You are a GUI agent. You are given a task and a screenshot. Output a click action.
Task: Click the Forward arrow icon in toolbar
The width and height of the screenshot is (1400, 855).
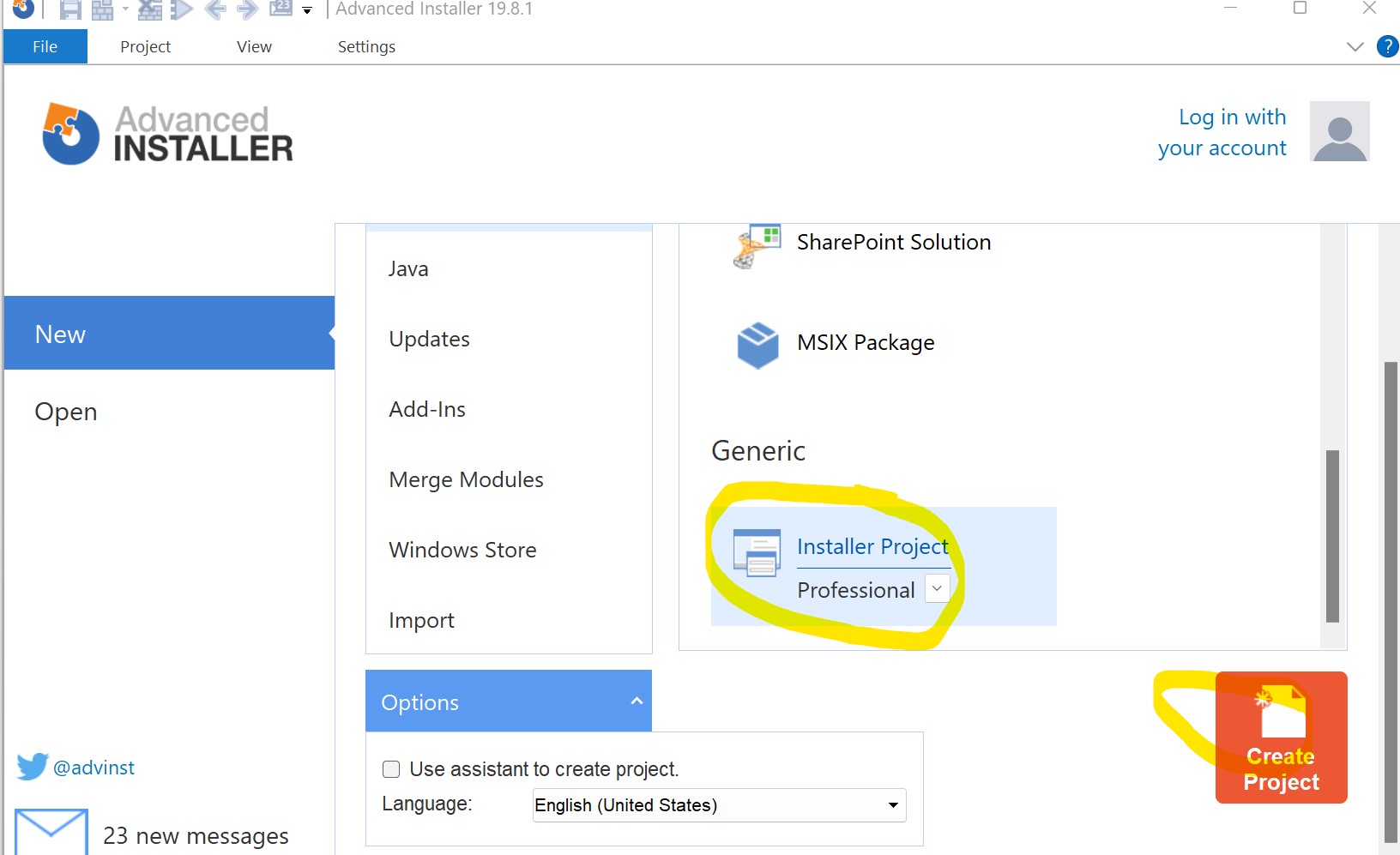247,9
